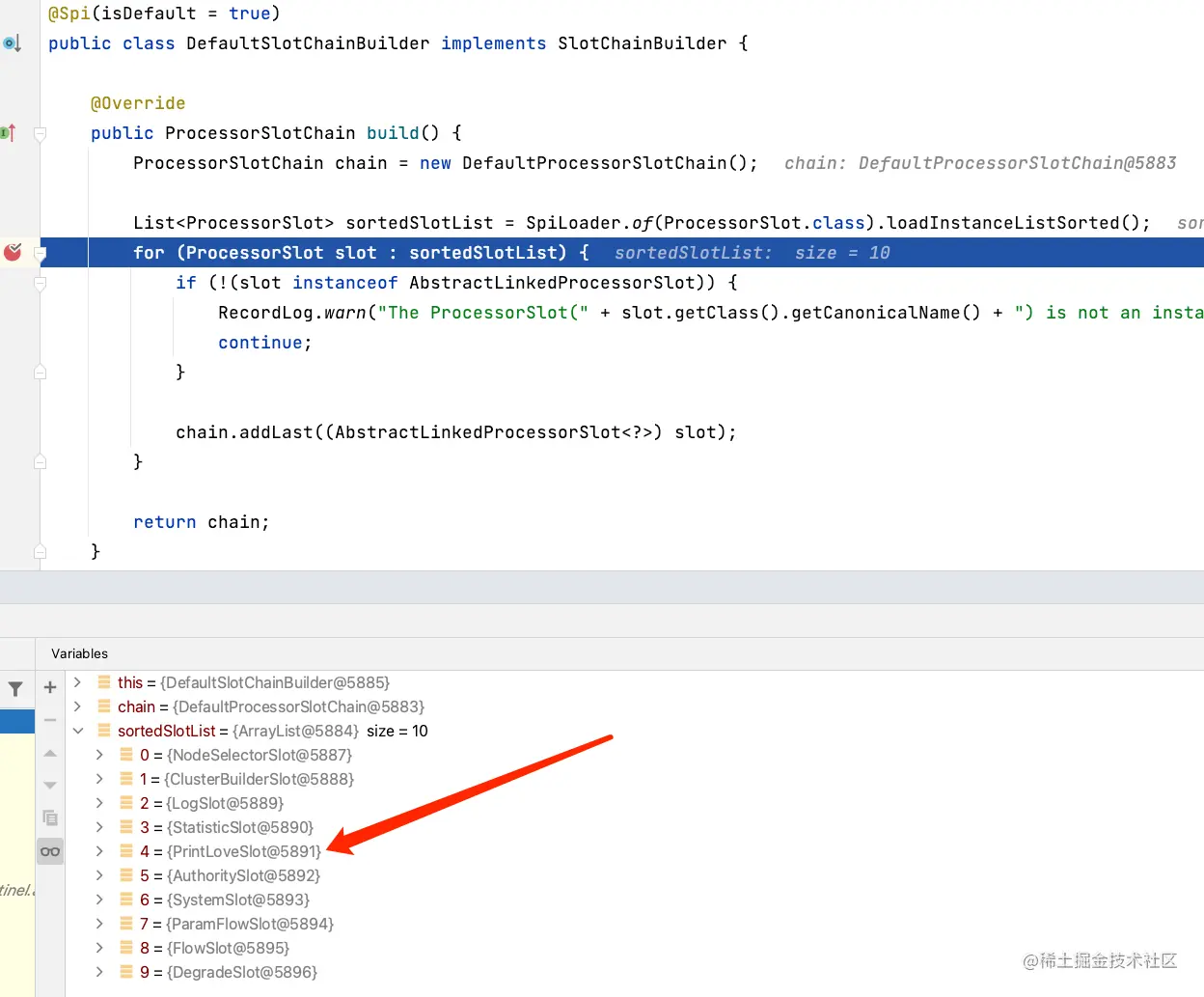1204x997 pixels.
Task: Click field icon next to sortedSlotList variable
Action: click(x=104, y=731)
